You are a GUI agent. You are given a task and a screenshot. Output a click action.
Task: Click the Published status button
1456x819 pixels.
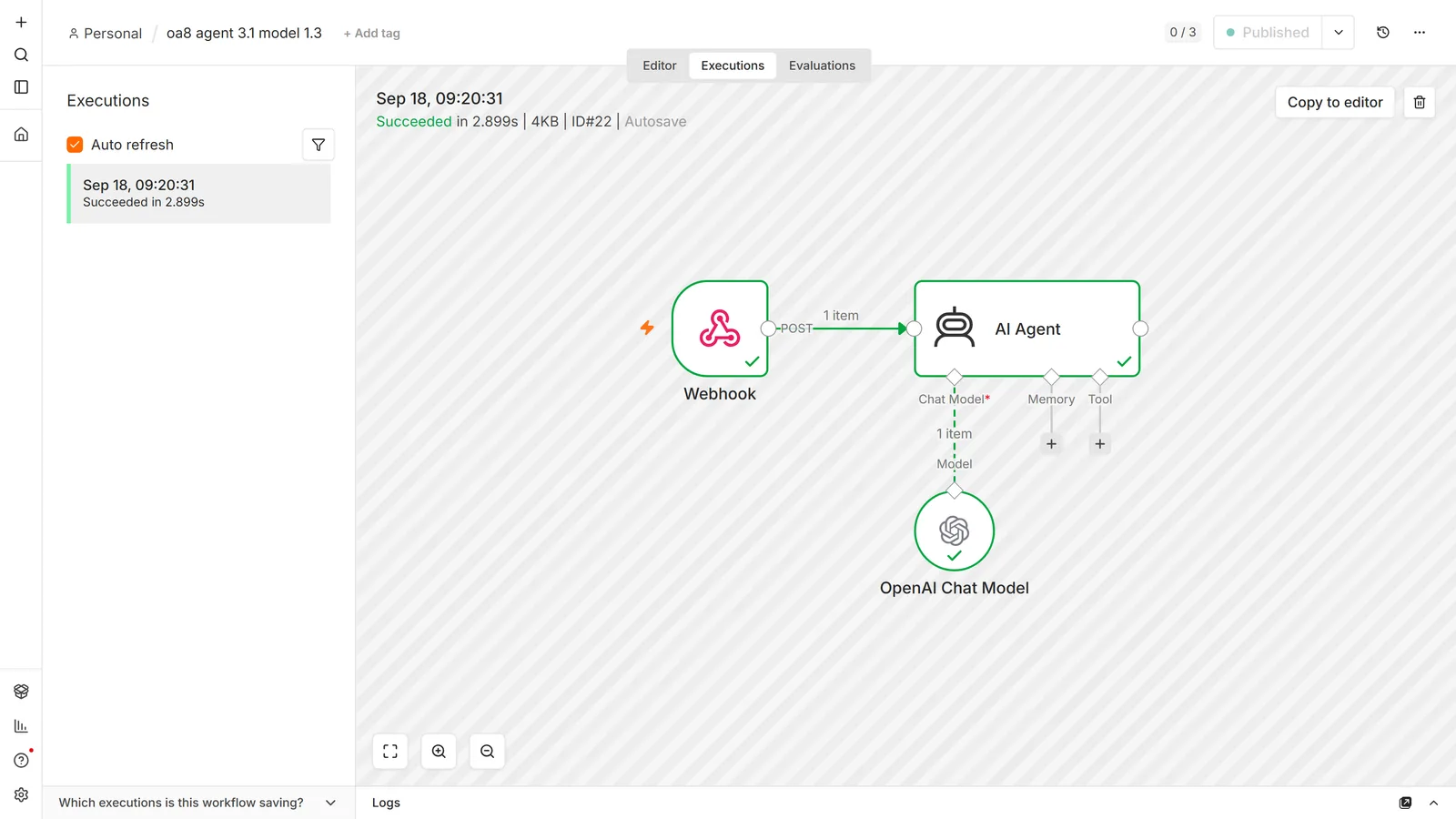tap(1267, 33)
